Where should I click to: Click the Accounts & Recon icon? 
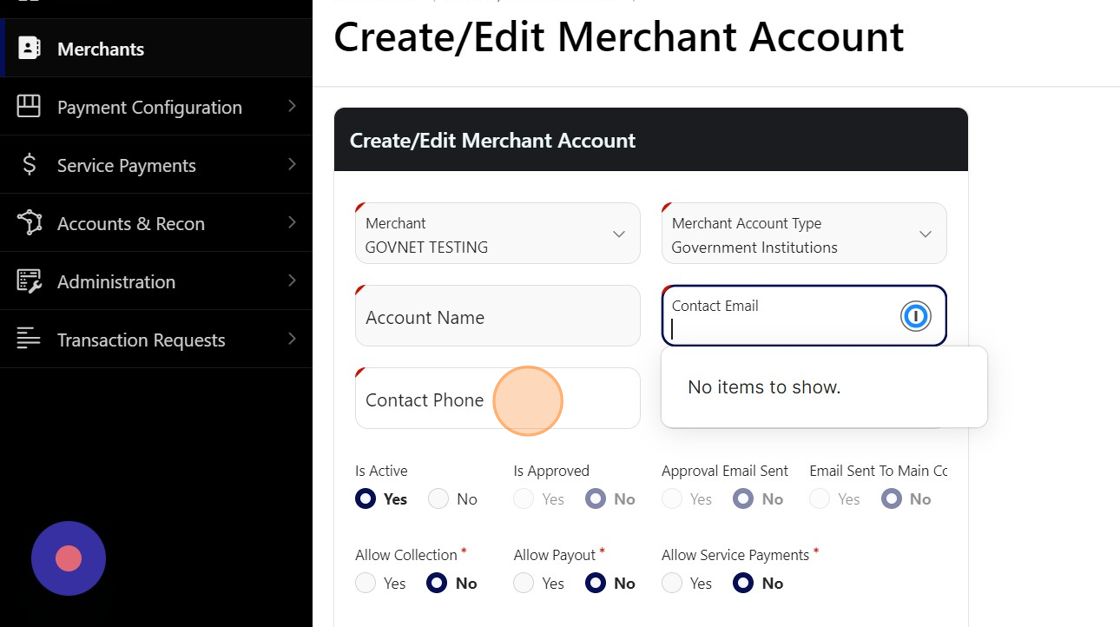click(x=29, y=222)
